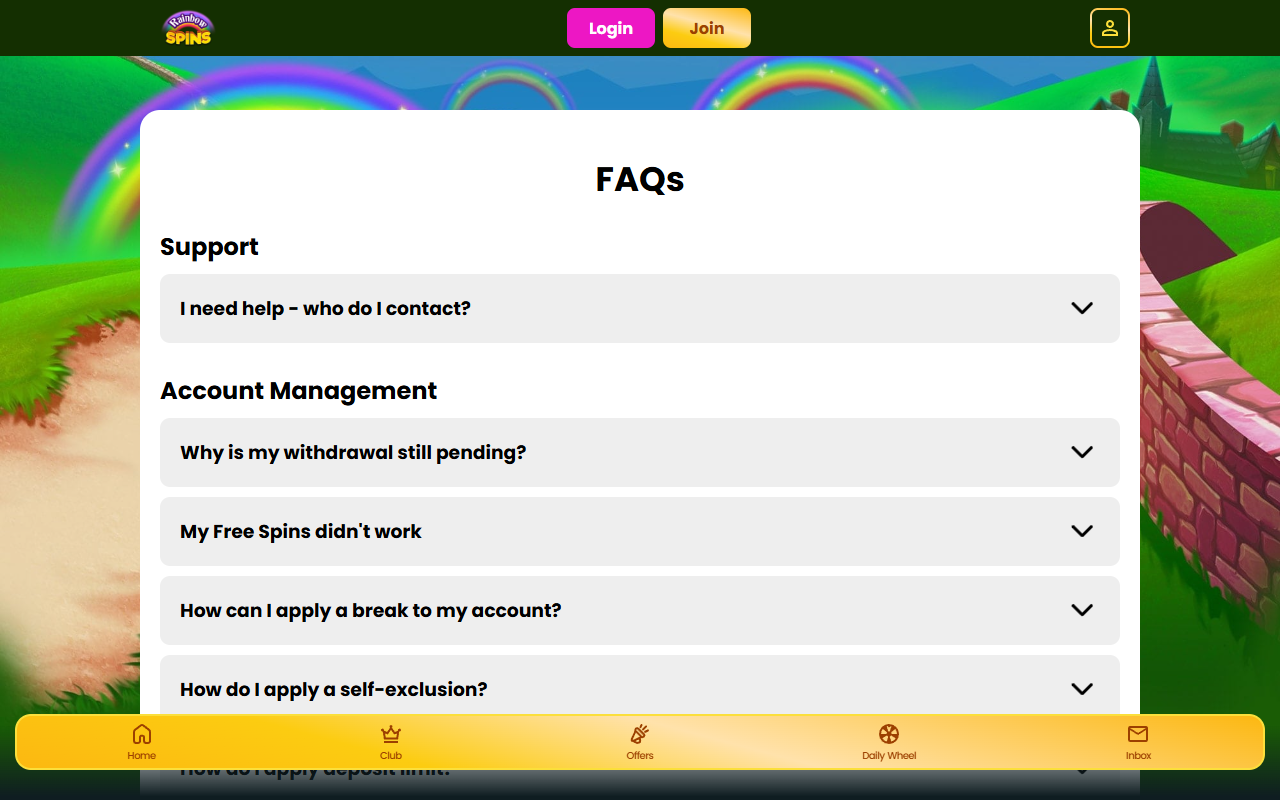Open the Daily Wheel from the bottom bar
This screenshot has width=1280, height=800.
(888, 741)
